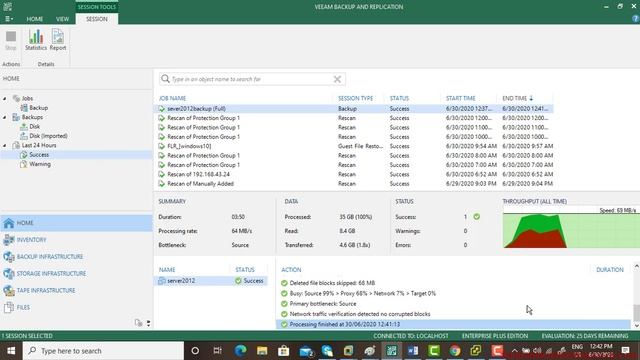Screen dimensions: 640x360
Task: Open the BACKUP INFRASTRUCTURE pane
Action: click(76, 257)
